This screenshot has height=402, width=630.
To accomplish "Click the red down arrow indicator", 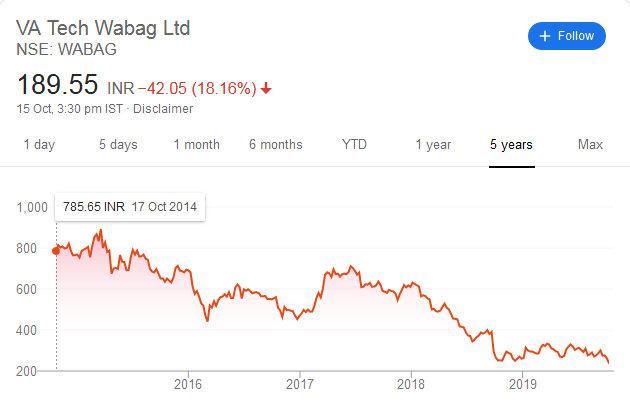I will pos(266,88).
